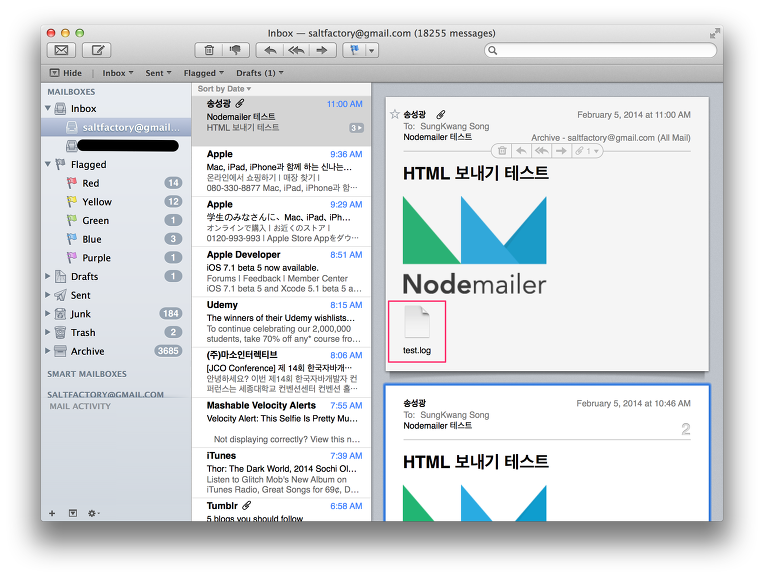Enter full screen with window corner arrows
Viewport: 764px width, 578px height.
[714, 33]
